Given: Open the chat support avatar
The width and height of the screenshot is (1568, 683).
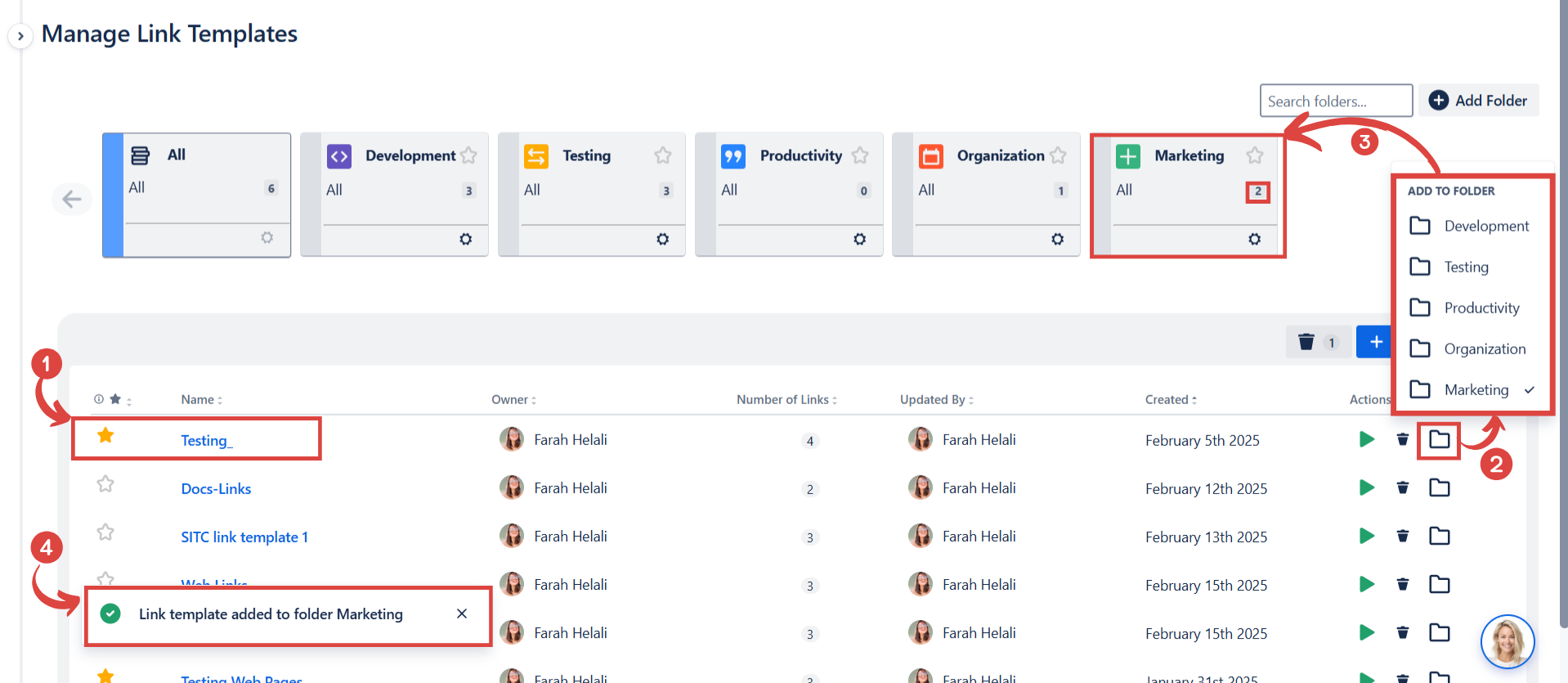Looking at the screenshot, I should 1507,641.
